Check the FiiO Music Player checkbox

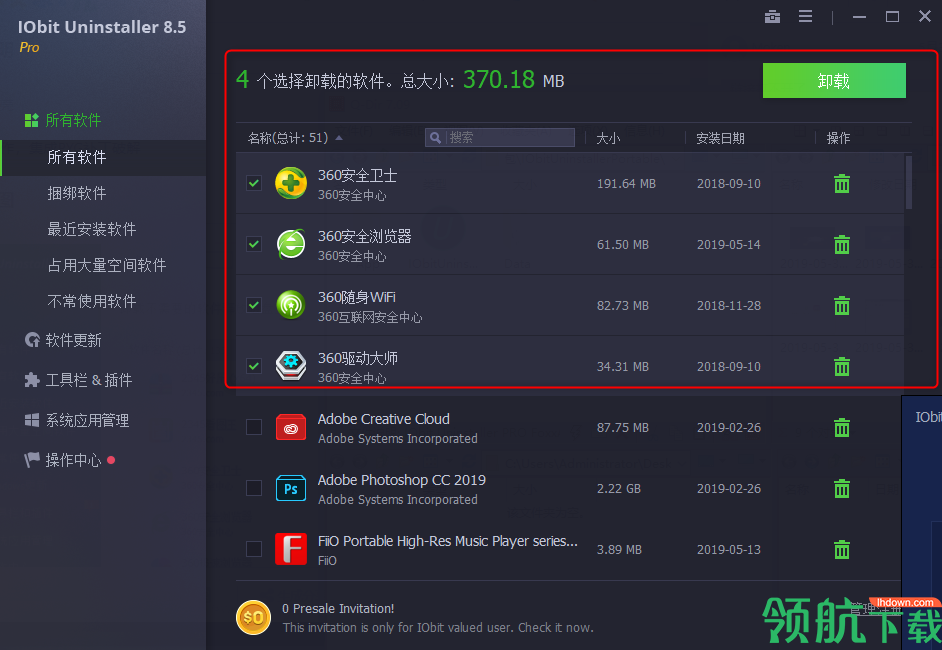pyautogui.click(x=254, y=549)
